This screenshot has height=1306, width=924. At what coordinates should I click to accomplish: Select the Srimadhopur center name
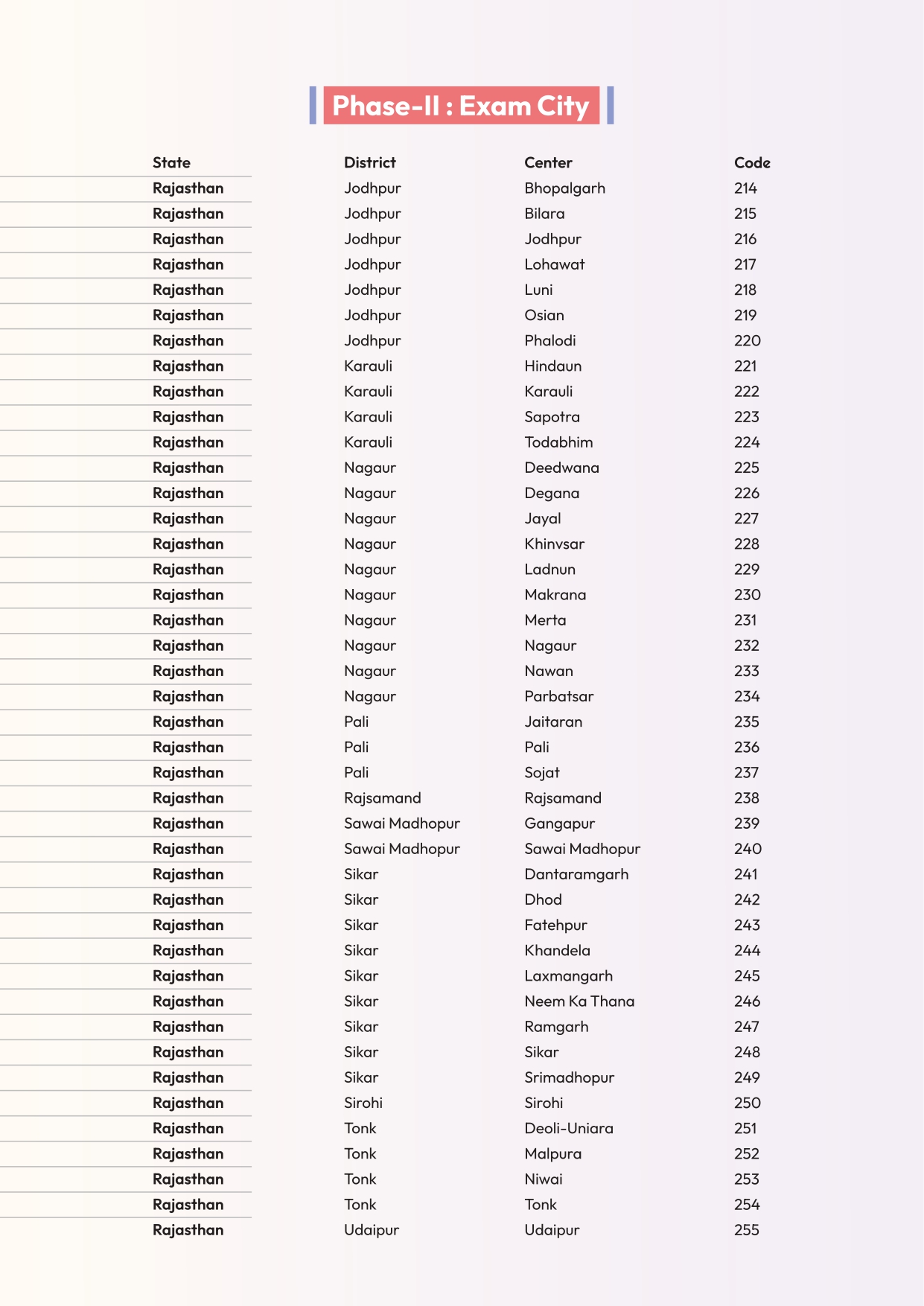click(569, 1077)
